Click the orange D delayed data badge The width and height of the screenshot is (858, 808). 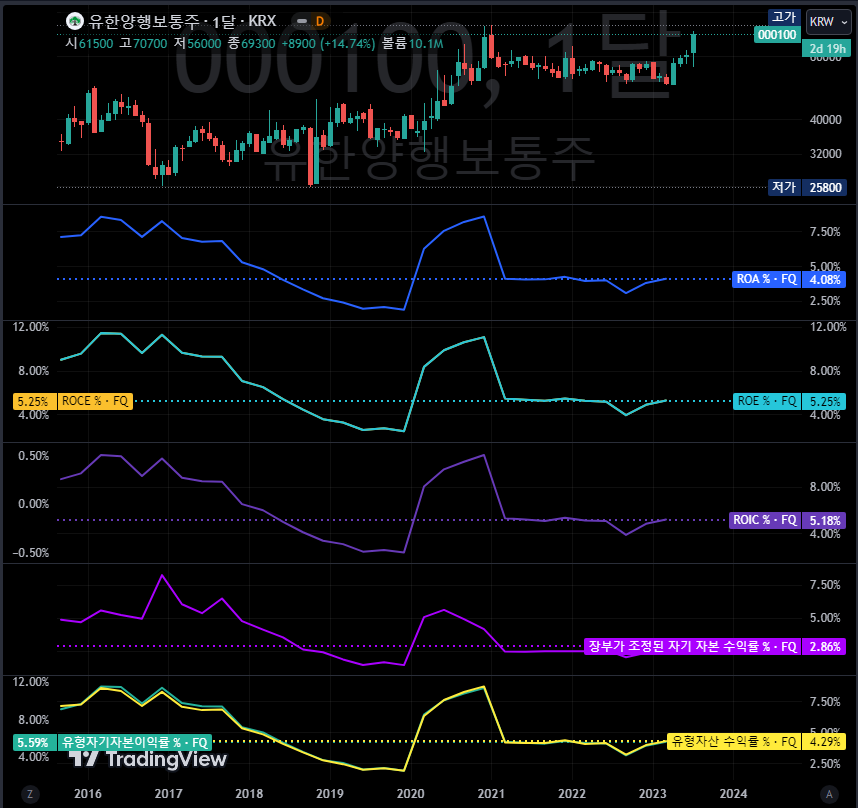320,21
